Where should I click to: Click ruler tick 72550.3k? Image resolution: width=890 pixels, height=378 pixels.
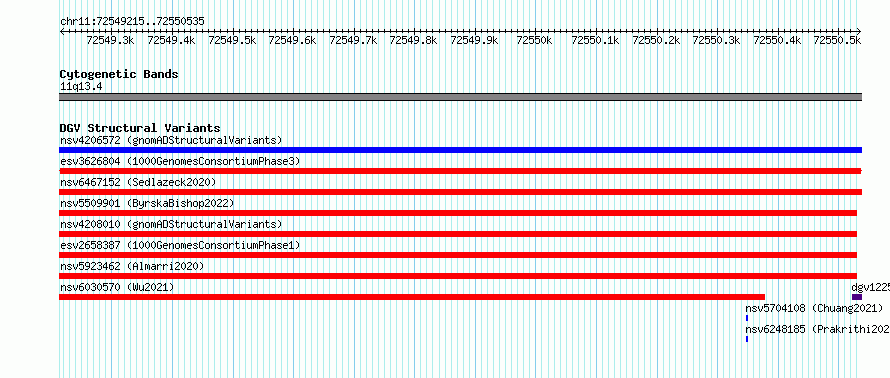(717, 40)
